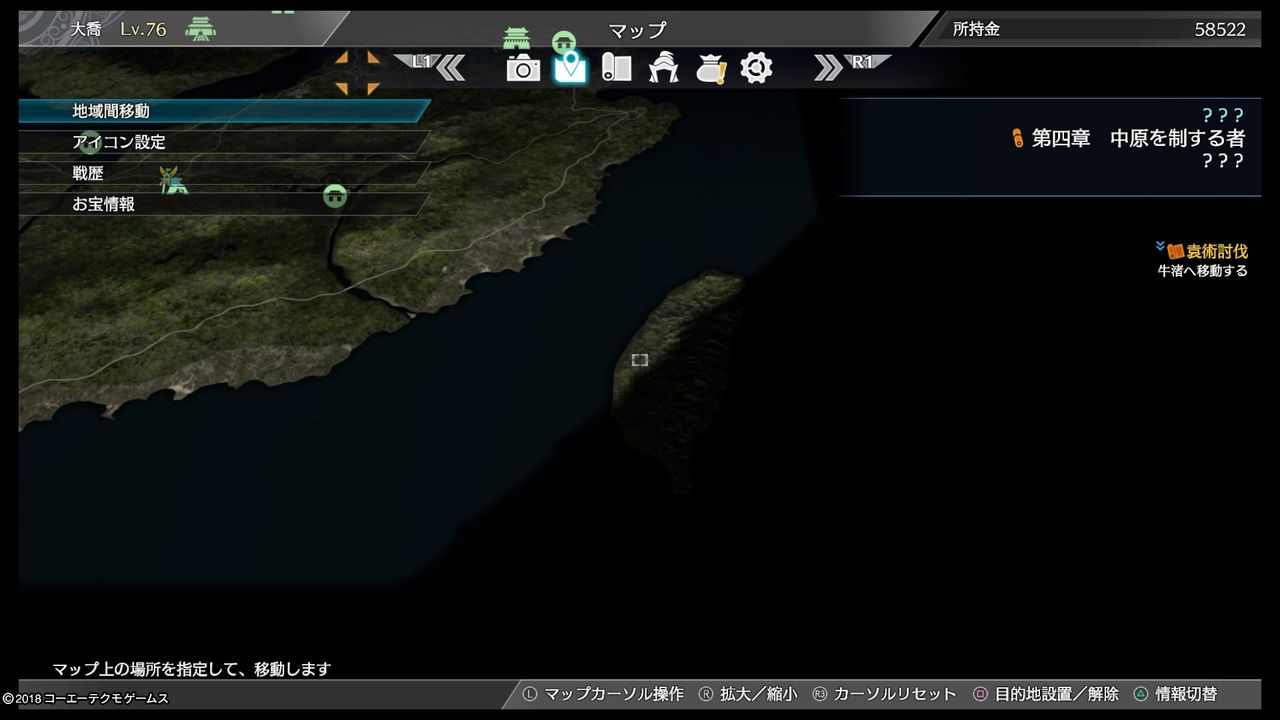
Task: Click the orange four-arrow marker on map
Action: 357,73
